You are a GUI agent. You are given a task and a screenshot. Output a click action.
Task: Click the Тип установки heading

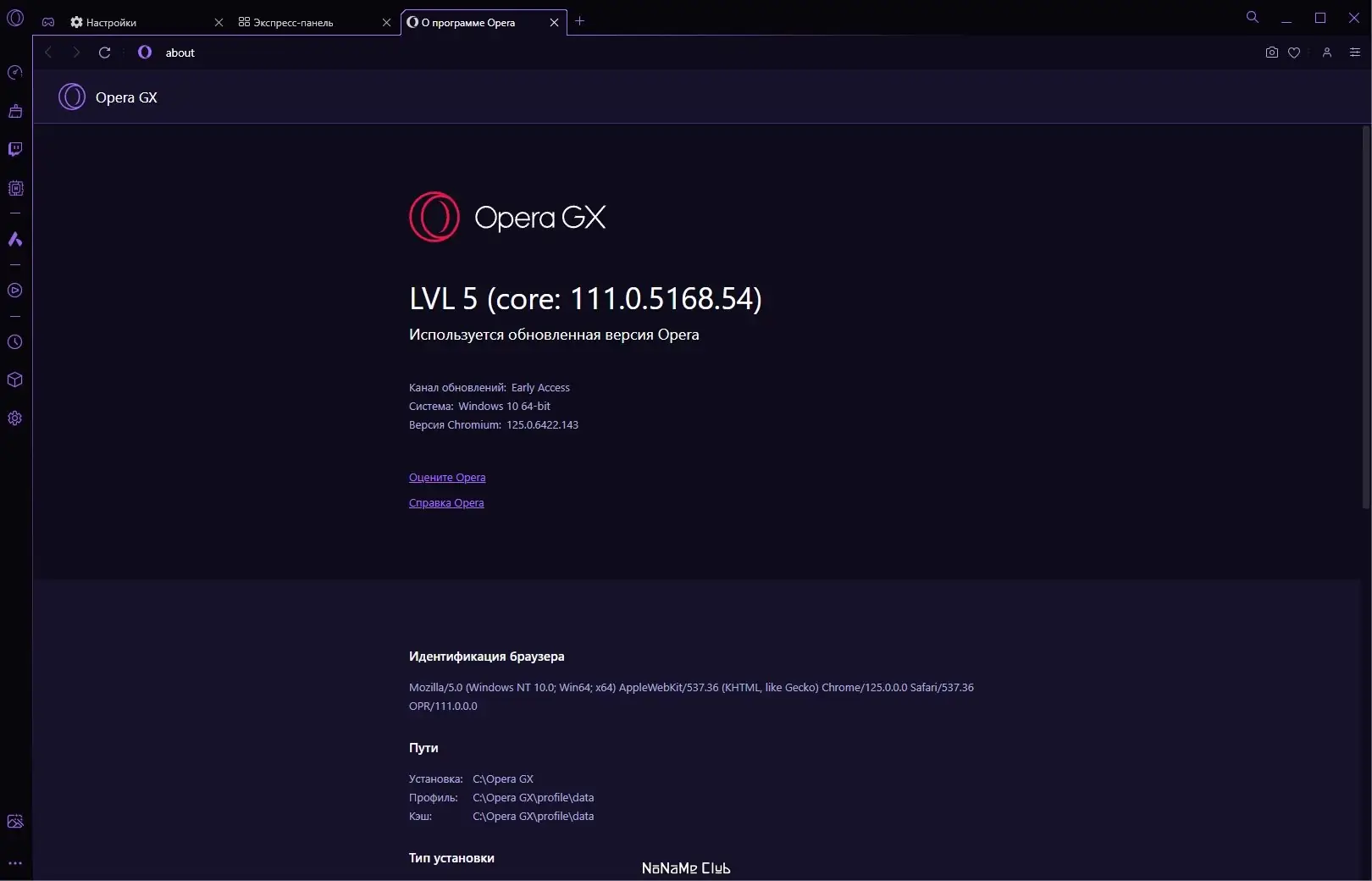pos(451,858)
